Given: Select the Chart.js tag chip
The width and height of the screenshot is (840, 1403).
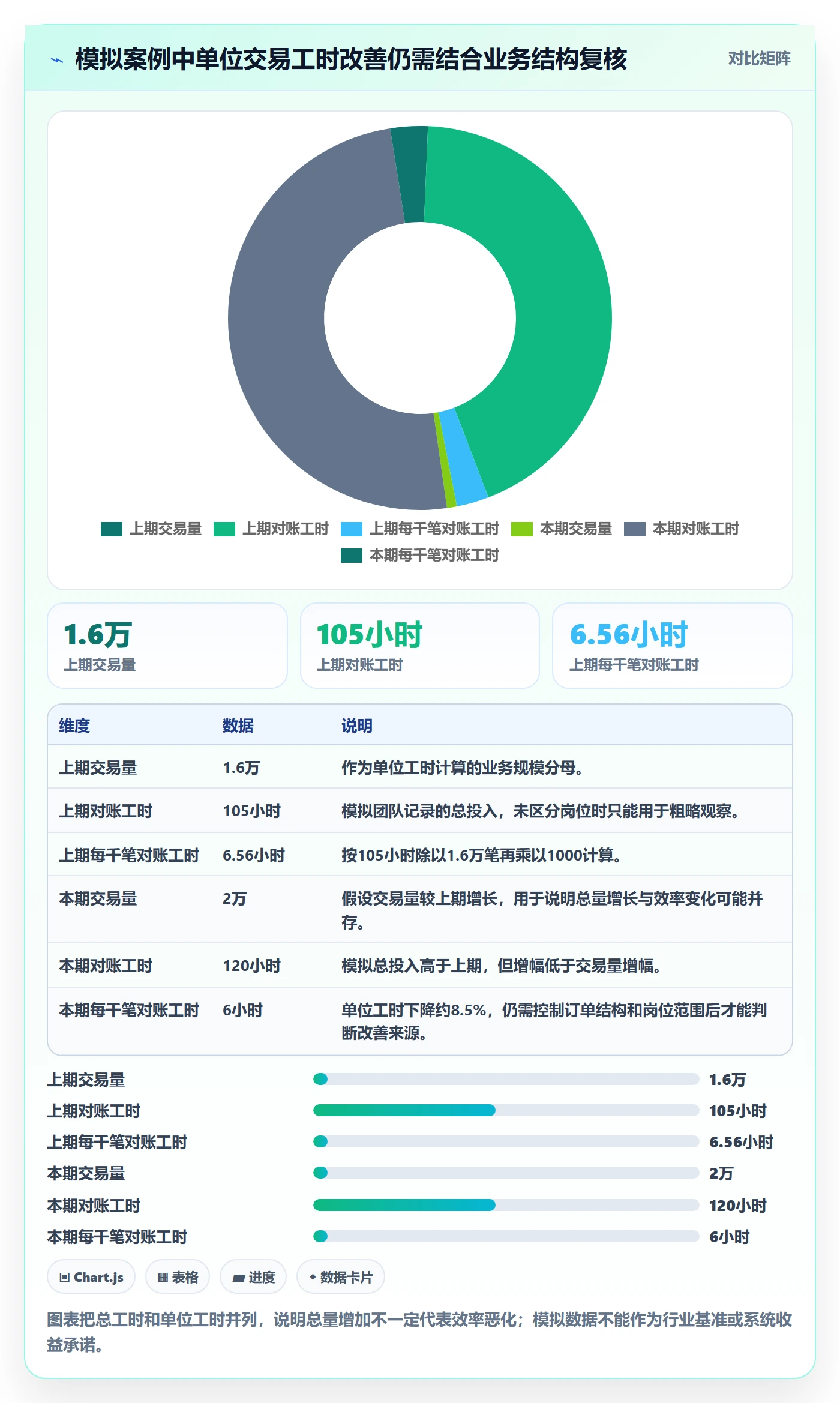Looking at the screenshot, I should [x=91, y=1277].
